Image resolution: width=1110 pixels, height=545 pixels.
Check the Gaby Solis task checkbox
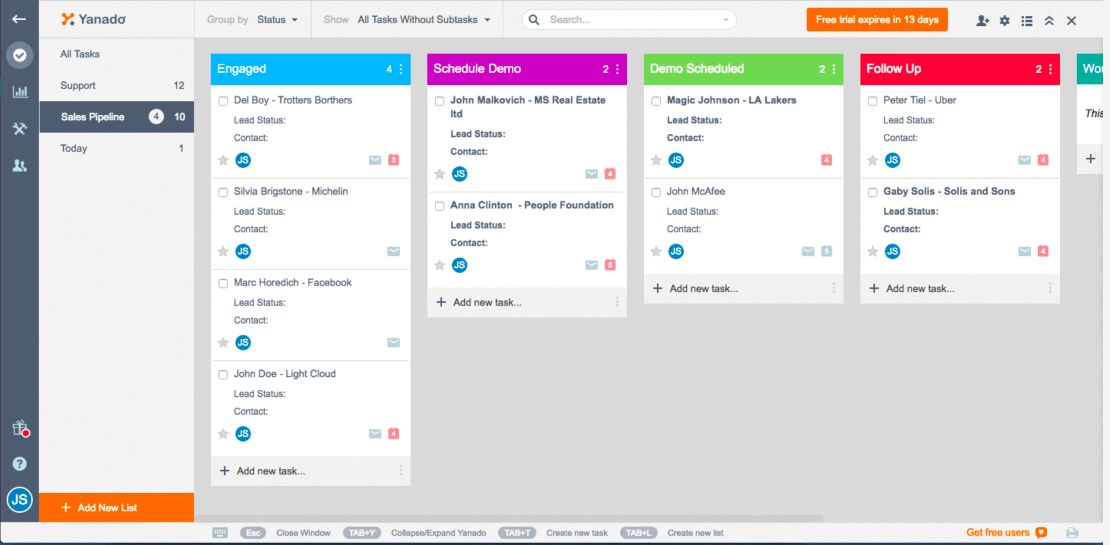click(x=873, y=193)
